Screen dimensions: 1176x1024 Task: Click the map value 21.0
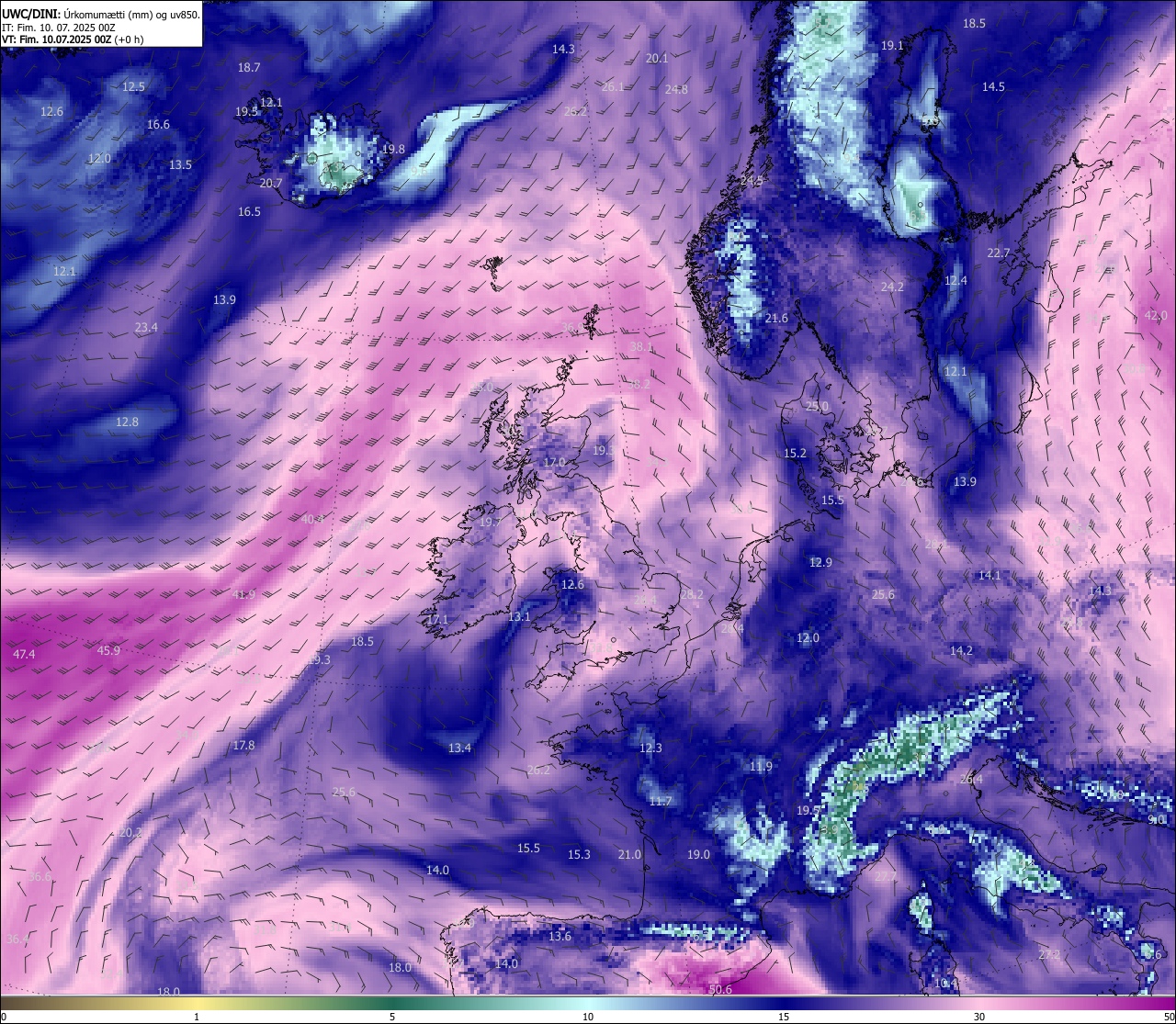(x=629, y=855)
